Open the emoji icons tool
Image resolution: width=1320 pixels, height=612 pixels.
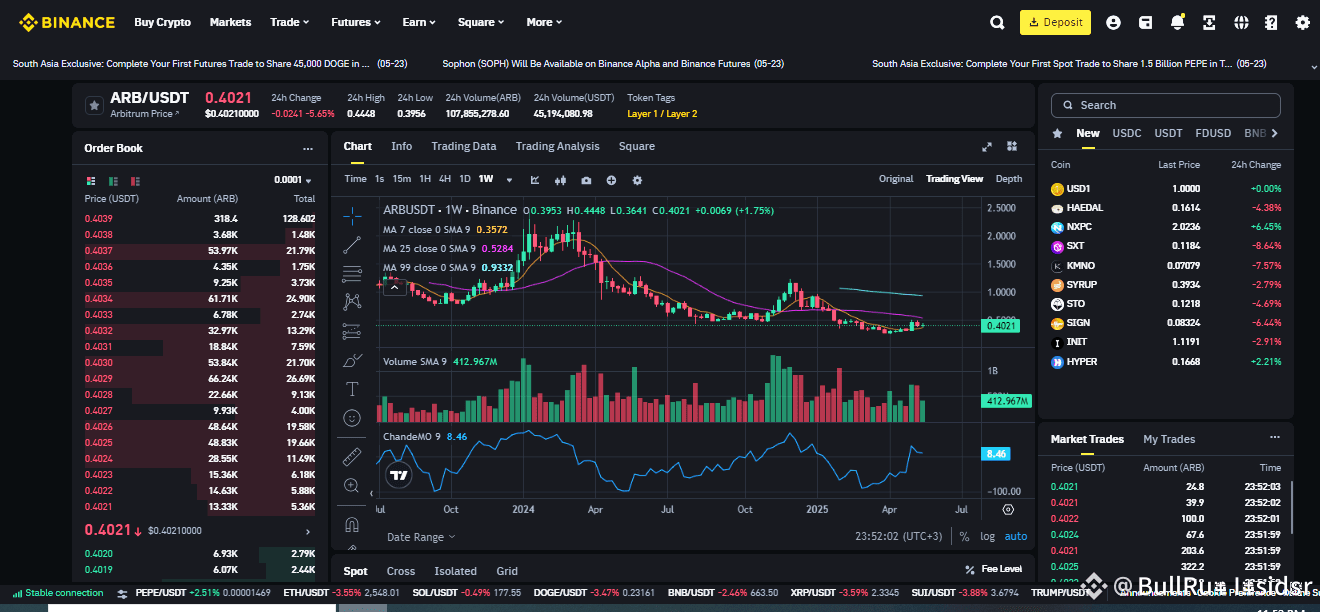[352, 418]
